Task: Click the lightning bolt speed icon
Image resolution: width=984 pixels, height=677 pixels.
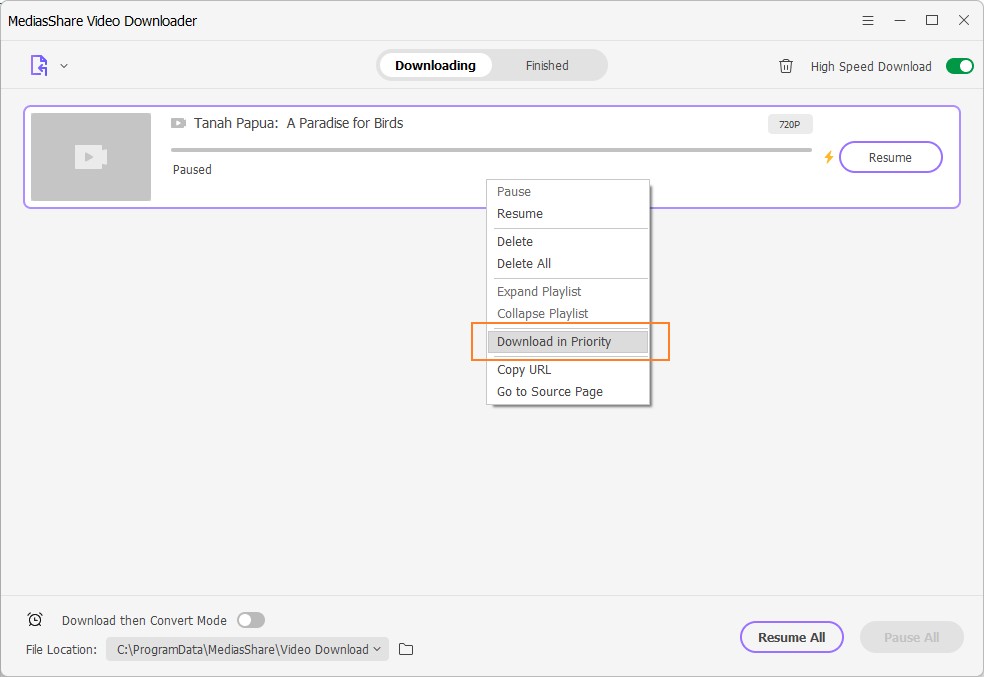Action: [x=828, y=157]
